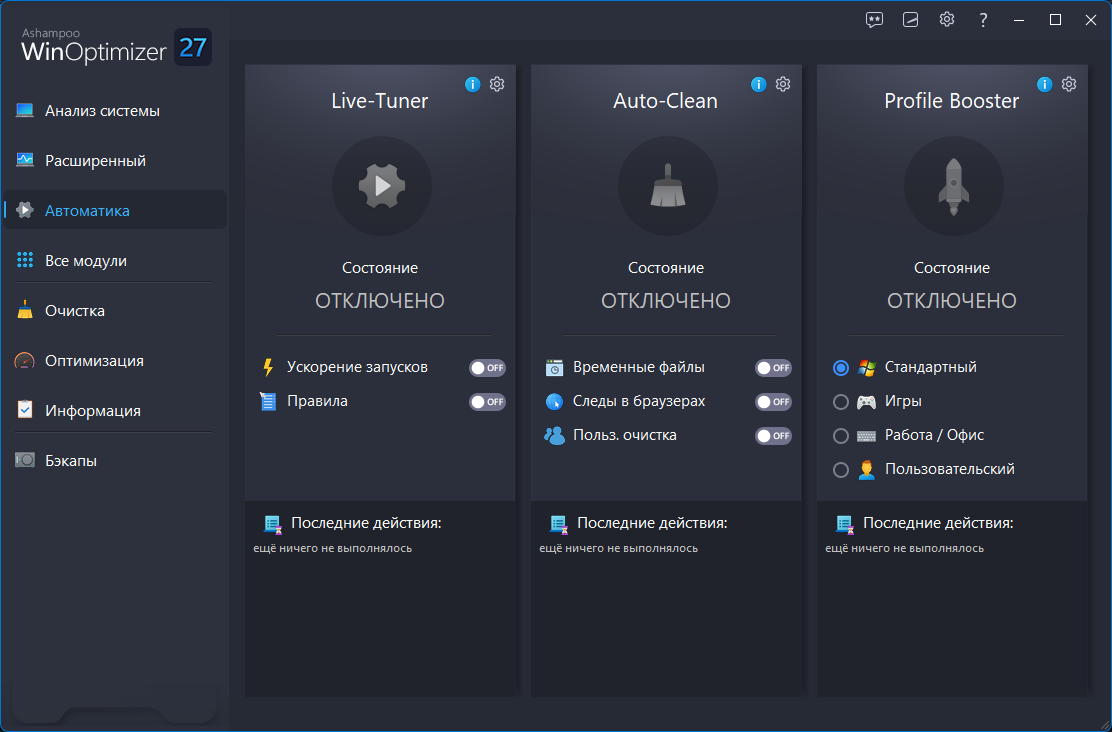The image size is (1112, 732).
Task: Open Информация in the sidebar
Action: (x=115, y=411)
